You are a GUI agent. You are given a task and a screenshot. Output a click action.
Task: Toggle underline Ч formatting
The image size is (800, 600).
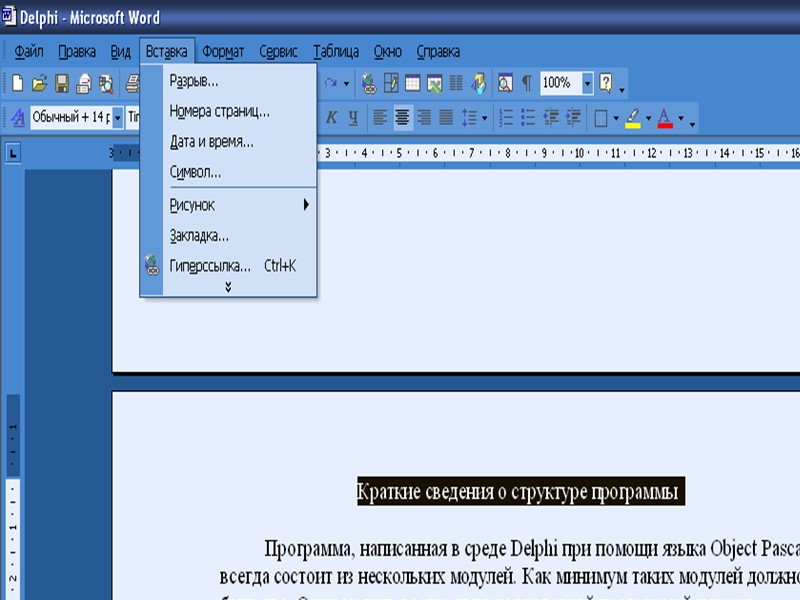pyautogui.click(x=353, y=118)
